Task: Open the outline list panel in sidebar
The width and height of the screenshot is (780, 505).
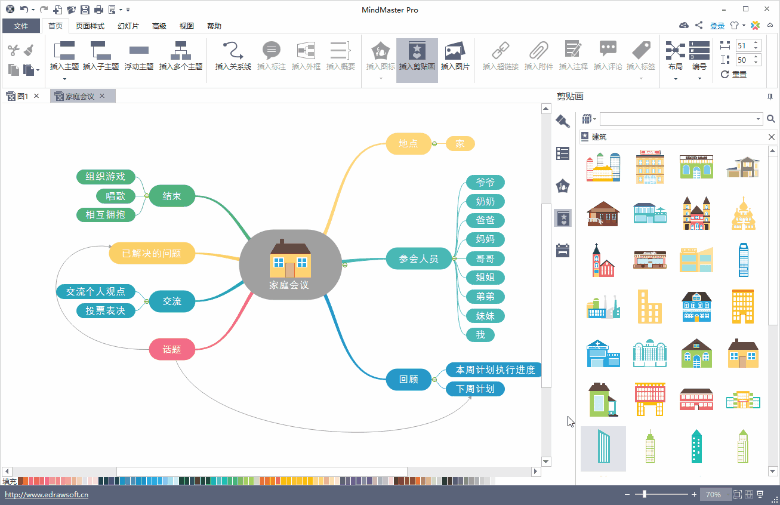Action: click(x=562, y=153)
